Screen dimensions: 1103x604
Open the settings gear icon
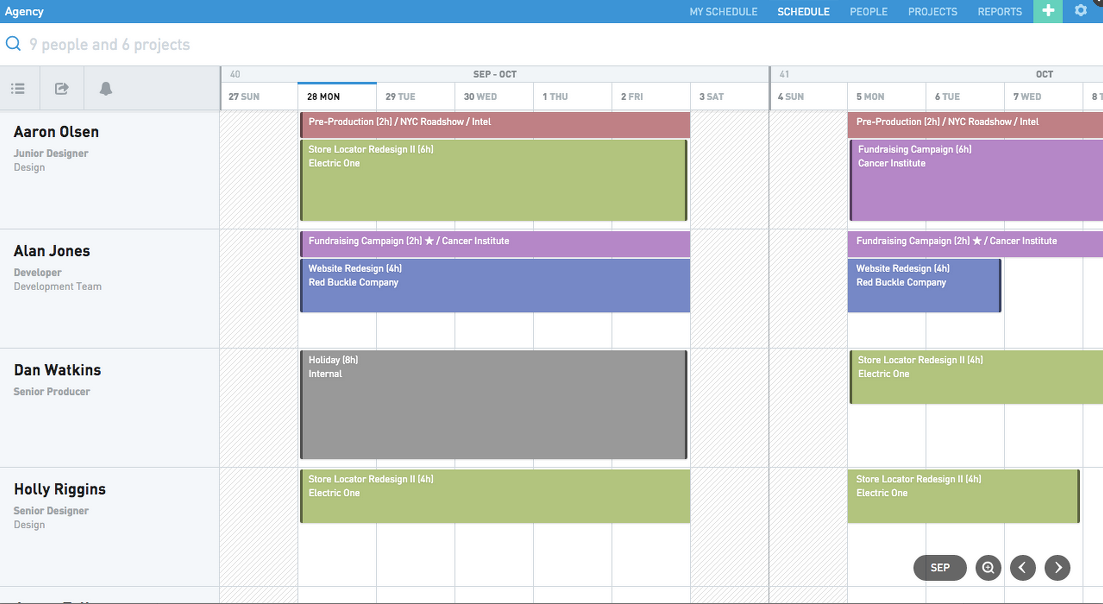[1081, 11]
